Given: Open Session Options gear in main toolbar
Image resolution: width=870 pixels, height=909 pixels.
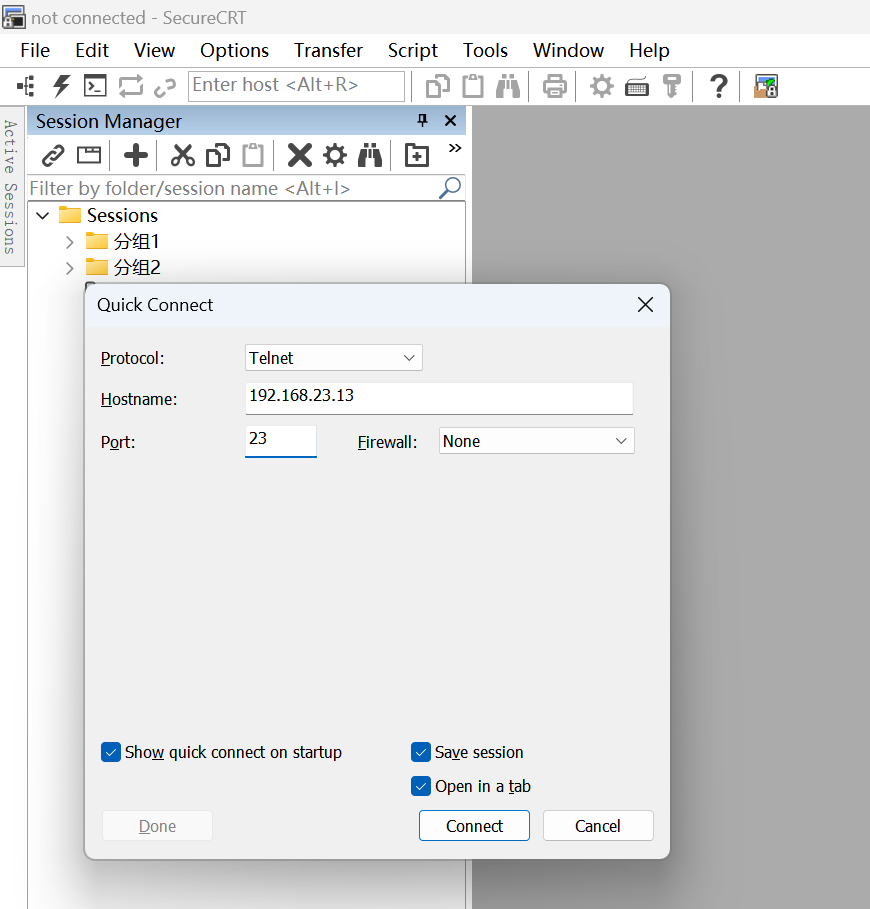Looking at the screenshot, I should (602, 86).
